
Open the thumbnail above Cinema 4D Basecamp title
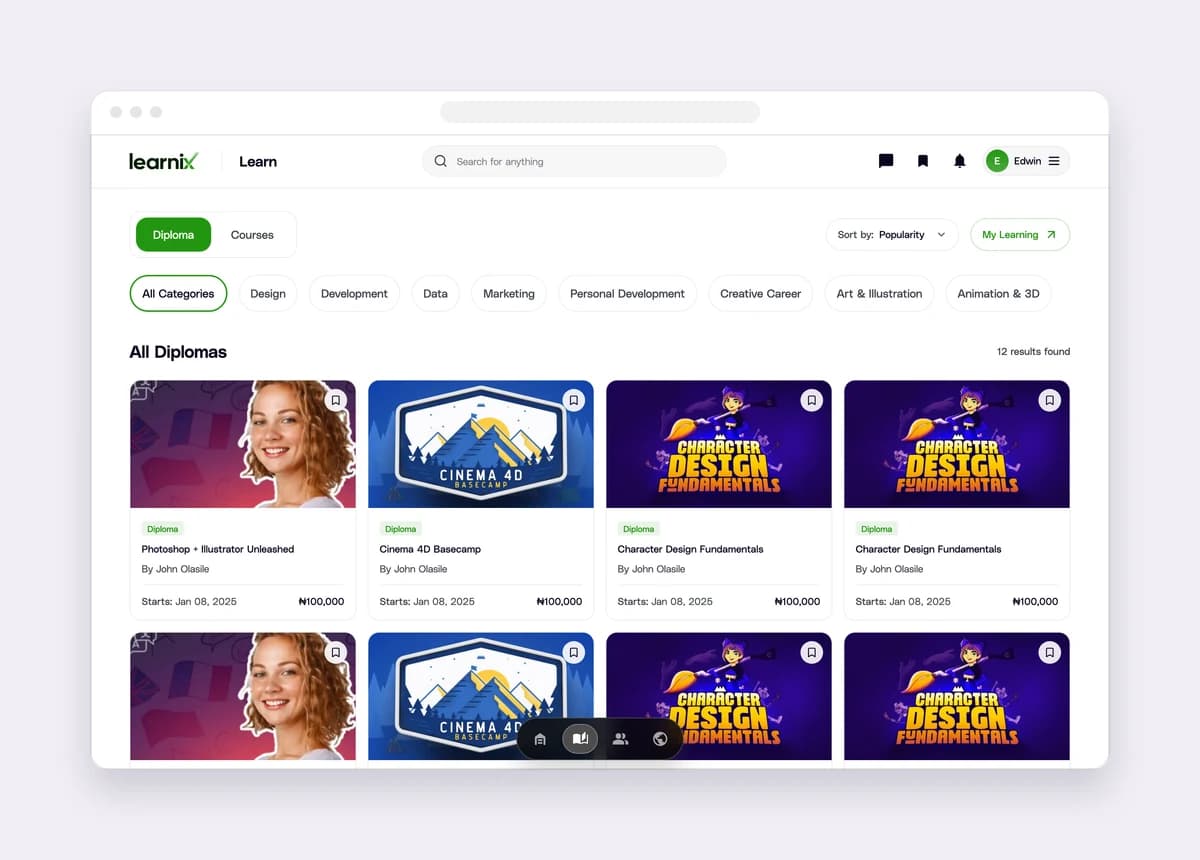pos(481,444)
